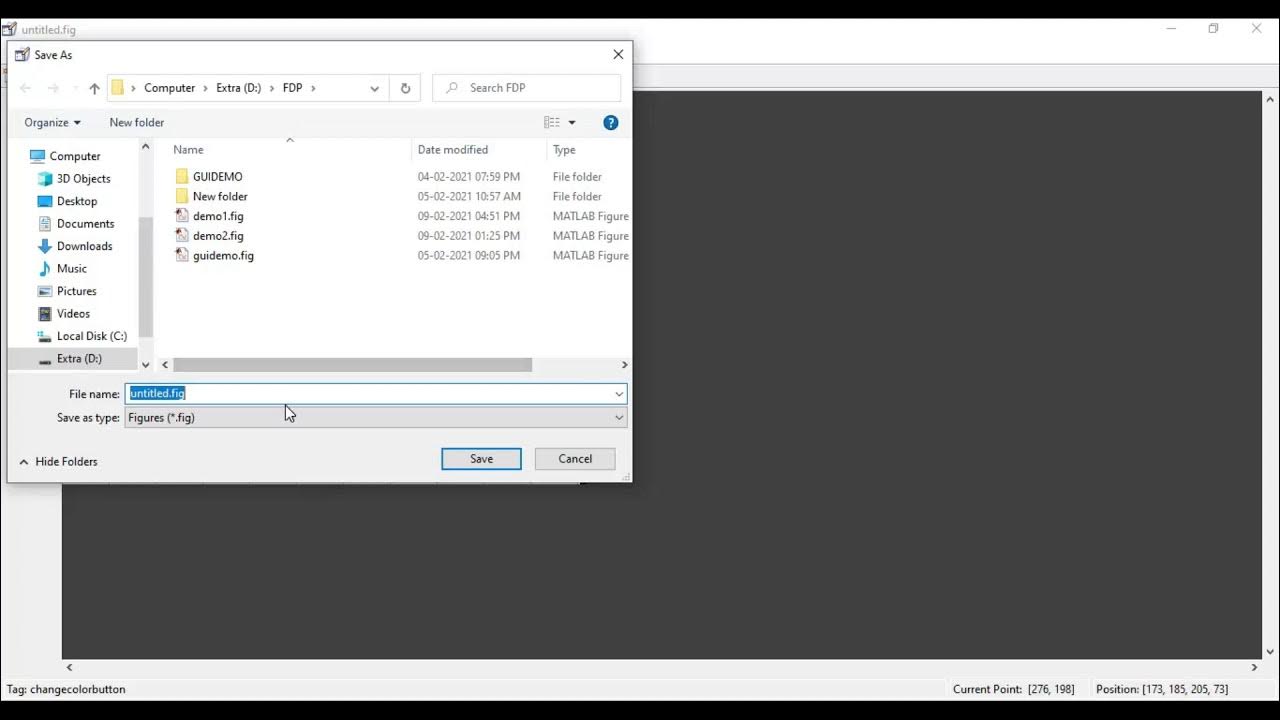This screenshot has height=720, width=1280.
Task: Open Downloads in navigation pane
Action: 84,246
